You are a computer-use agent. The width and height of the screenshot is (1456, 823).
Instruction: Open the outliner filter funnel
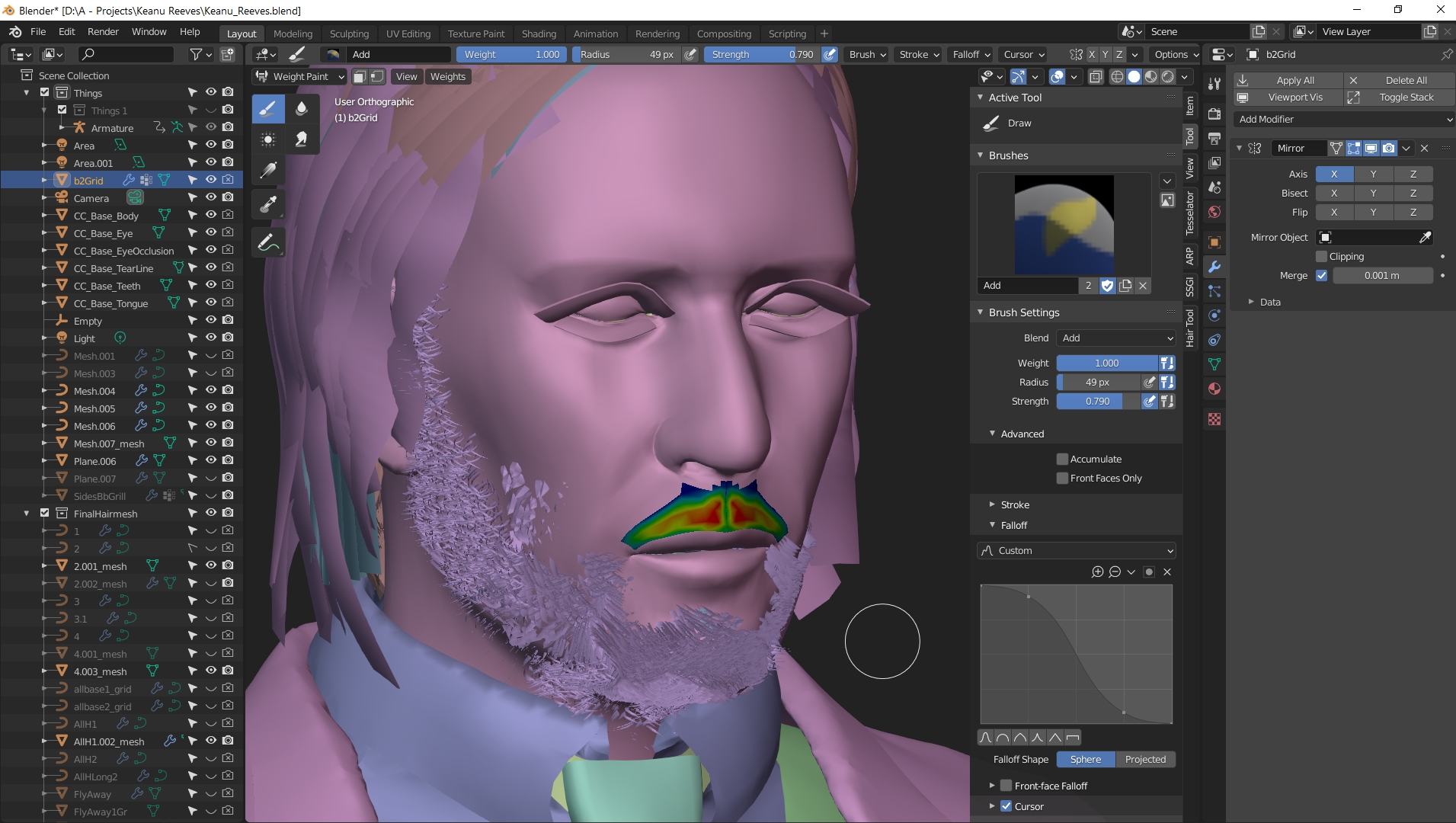click(x=197, y=54)
